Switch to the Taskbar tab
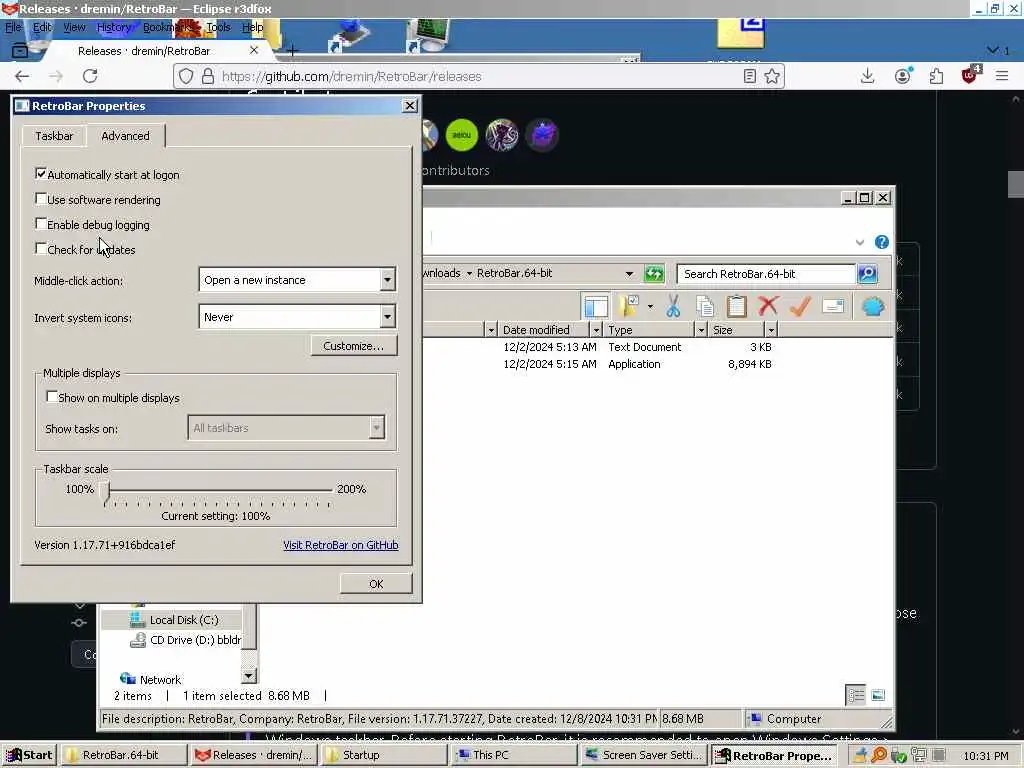This screenshot has width=1024, height=768. point(54,136)
